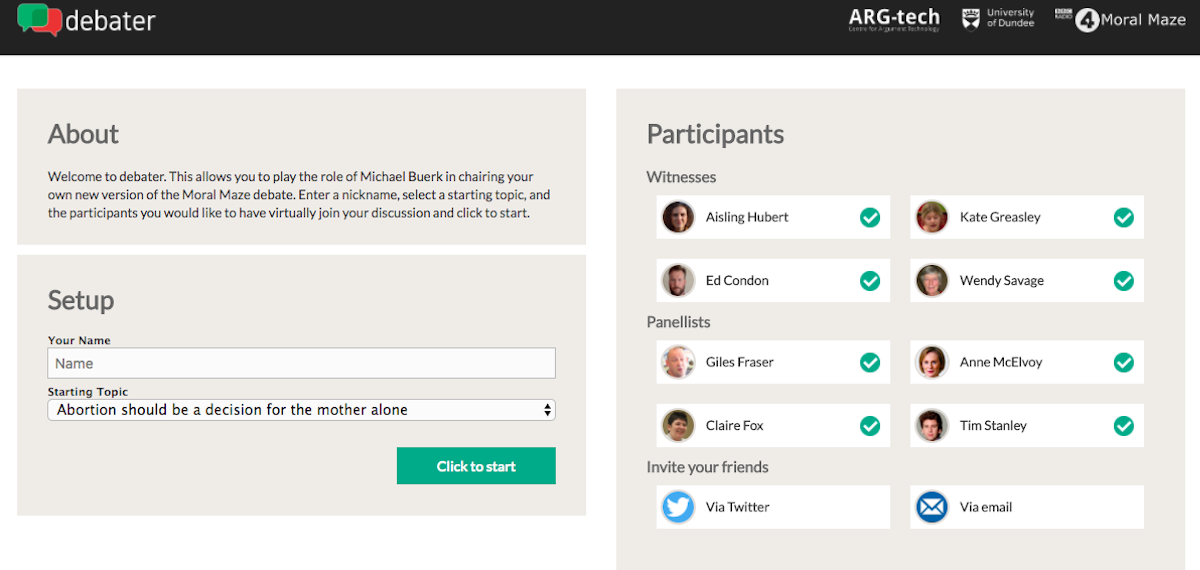Toggle Wendy Savage's green checkmark

click(x=1124, y=281)
